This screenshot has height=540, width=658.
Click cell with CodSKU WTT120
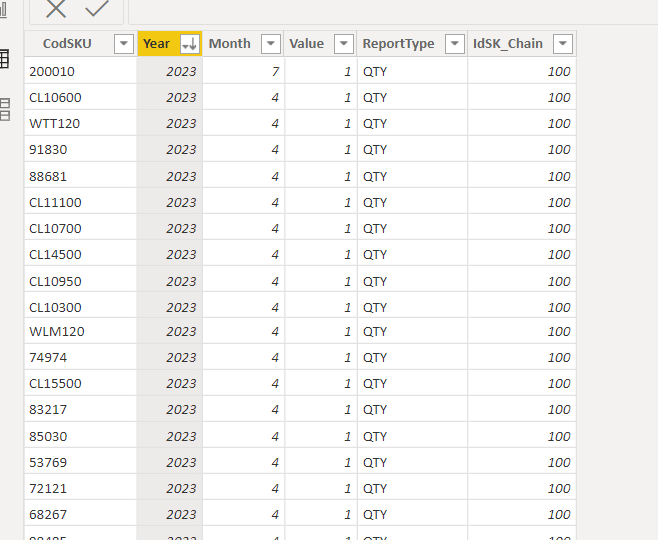81,123
